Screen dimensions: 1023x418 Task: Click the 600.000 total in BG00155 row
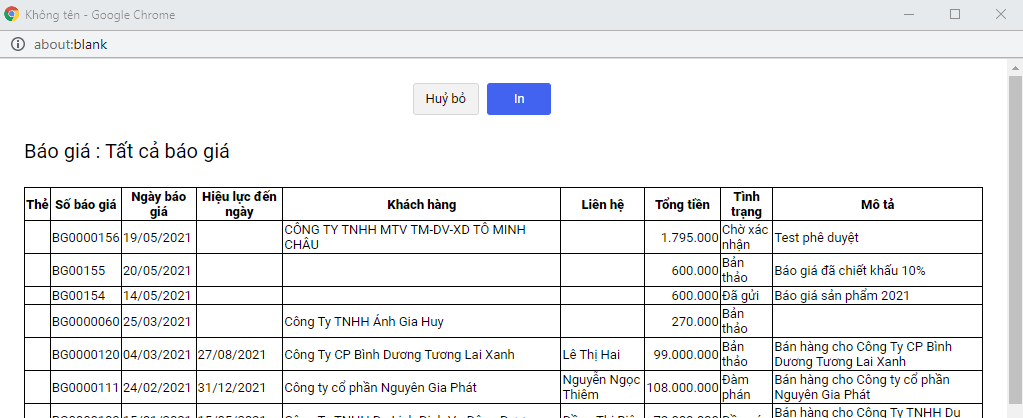[695, 271]
